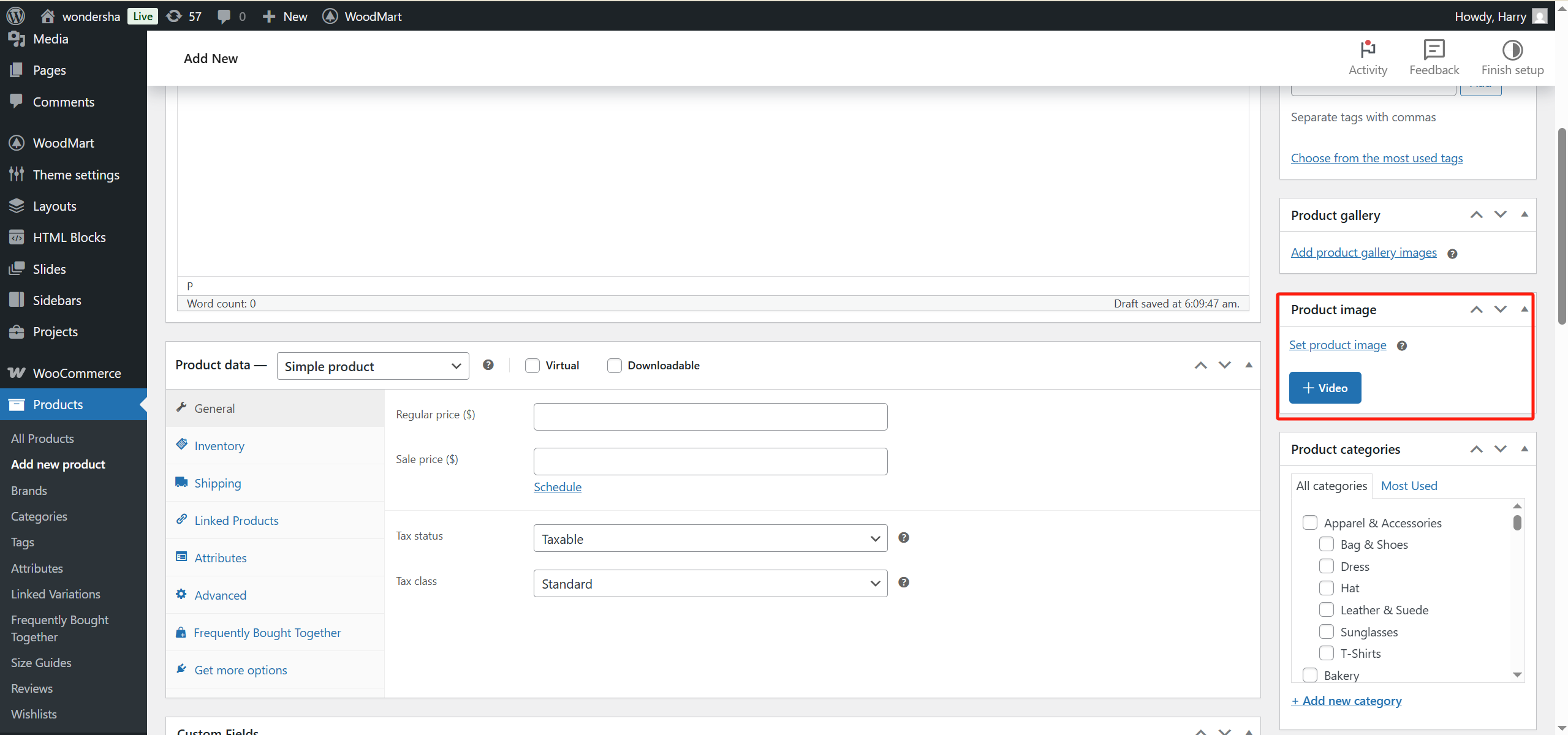Open the updates icon showing 57
This screenshot has height=735, width=1568.
pyautogui.click(x=175, y=16)
